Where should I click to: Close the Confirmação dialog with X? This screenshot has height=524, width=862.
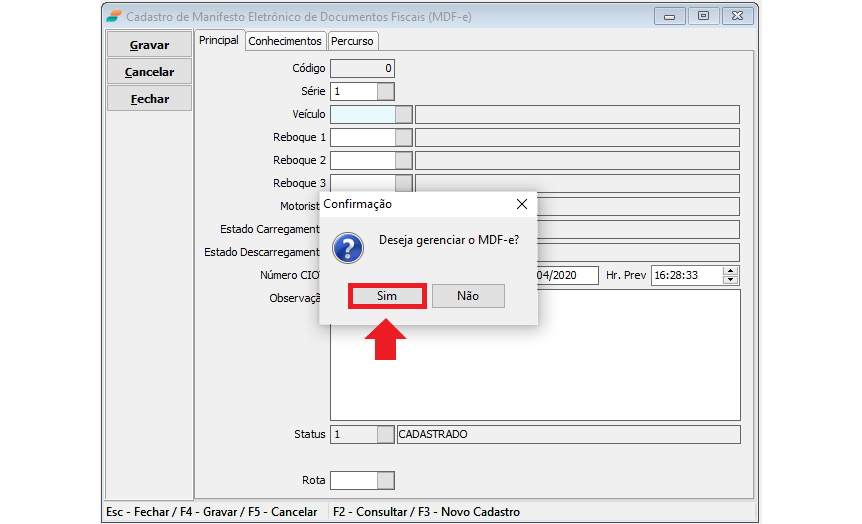(x=521, y=204)
